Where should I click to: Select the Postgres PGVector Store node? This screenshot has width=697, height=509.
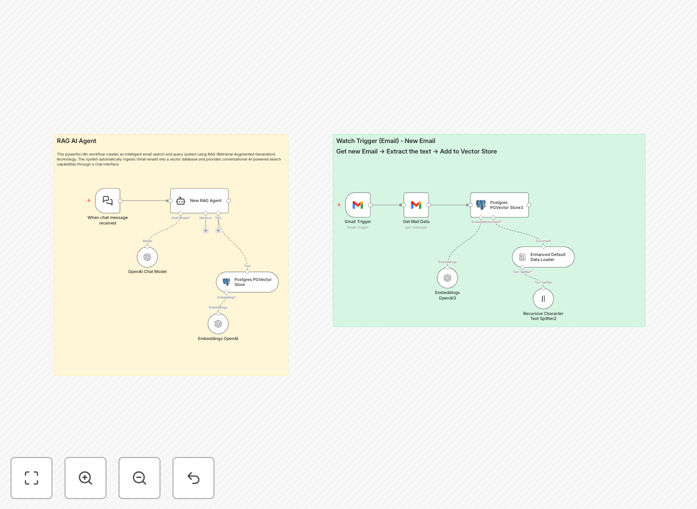[x=248, y=282]
